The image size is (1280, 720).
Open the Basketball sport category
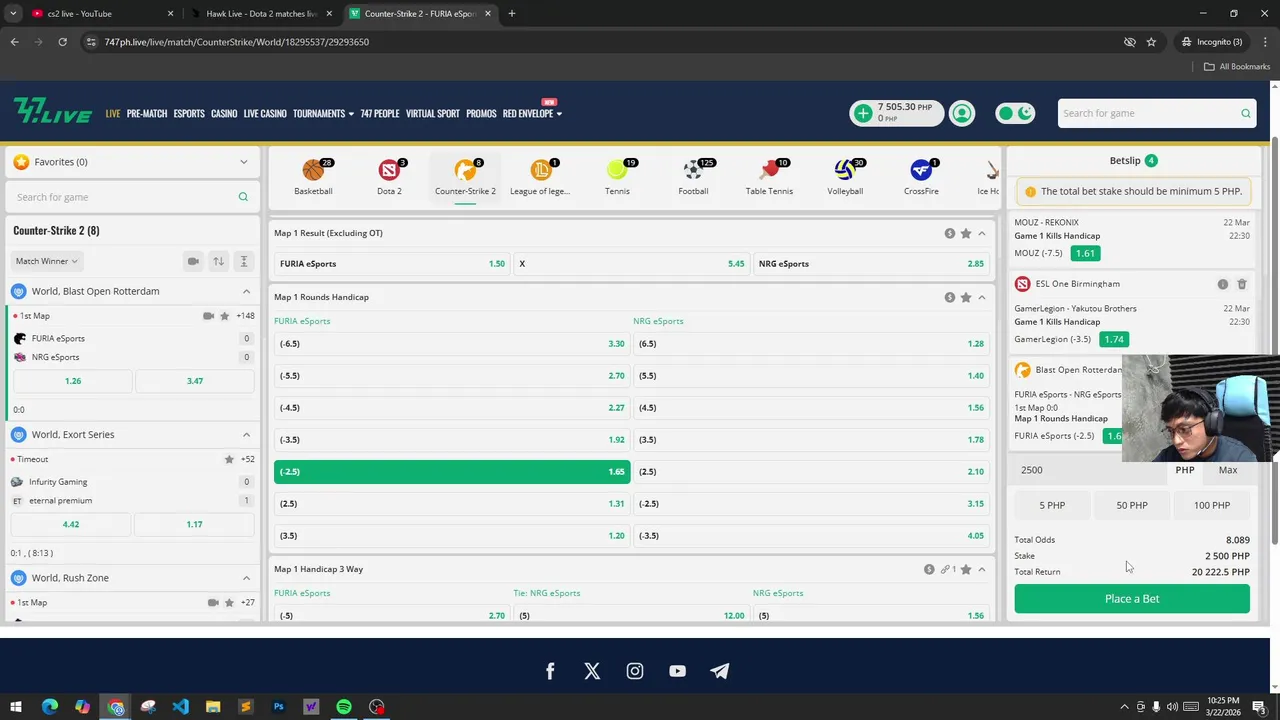click(x=314, y=177)
